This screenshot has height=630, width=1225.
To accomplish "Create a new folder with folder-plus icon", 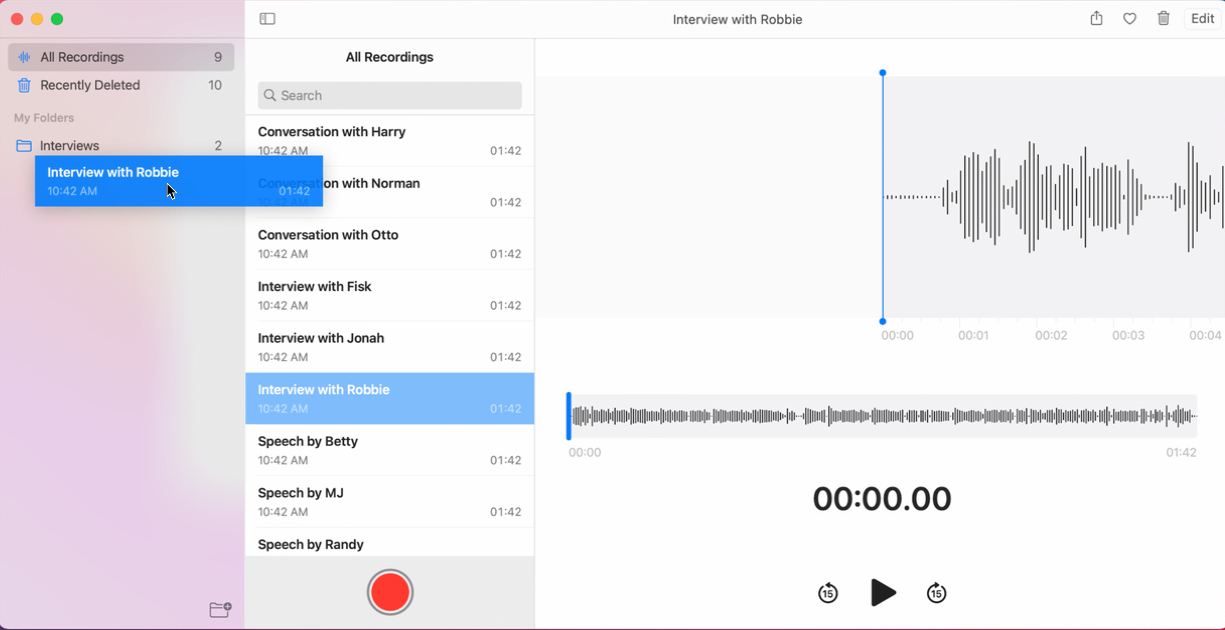I will 220,610.
